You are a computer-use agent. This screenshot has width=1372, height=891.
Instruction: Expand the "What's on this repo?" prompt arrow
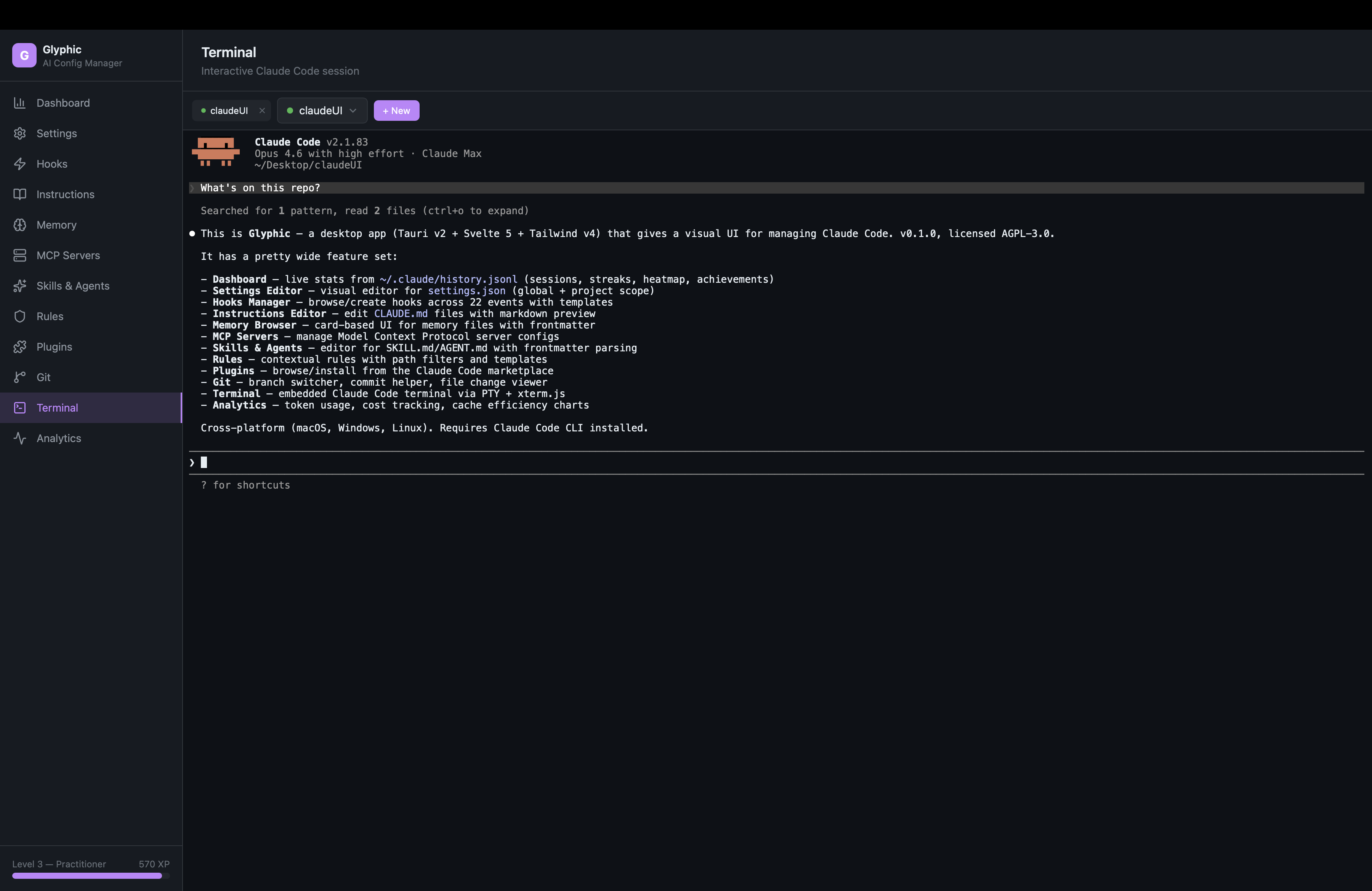pyautogui.click(x=192, y=188)
